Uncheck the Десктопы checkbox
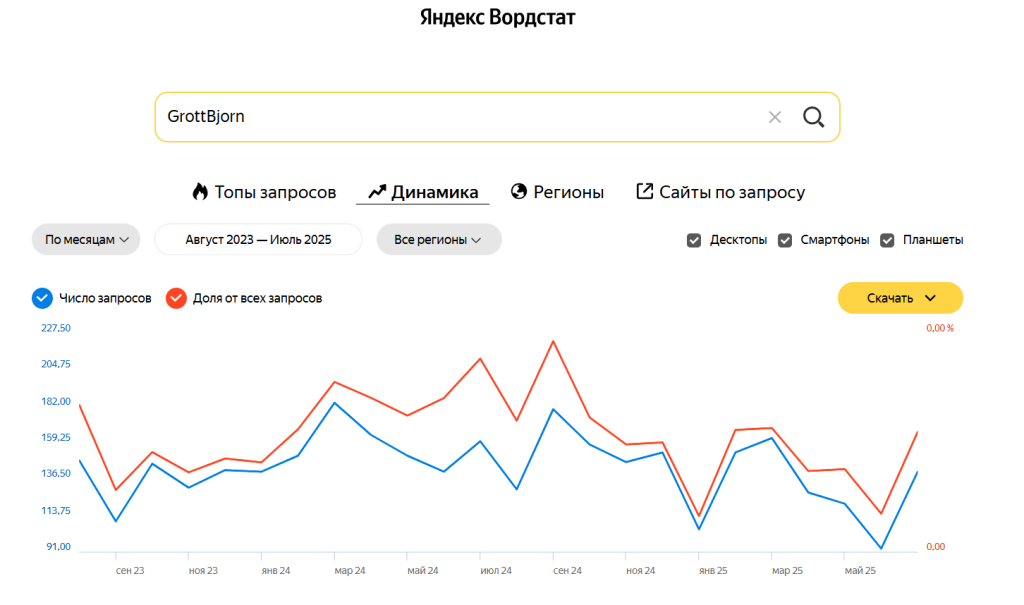 pyautogui.click(x=694, y=240)
